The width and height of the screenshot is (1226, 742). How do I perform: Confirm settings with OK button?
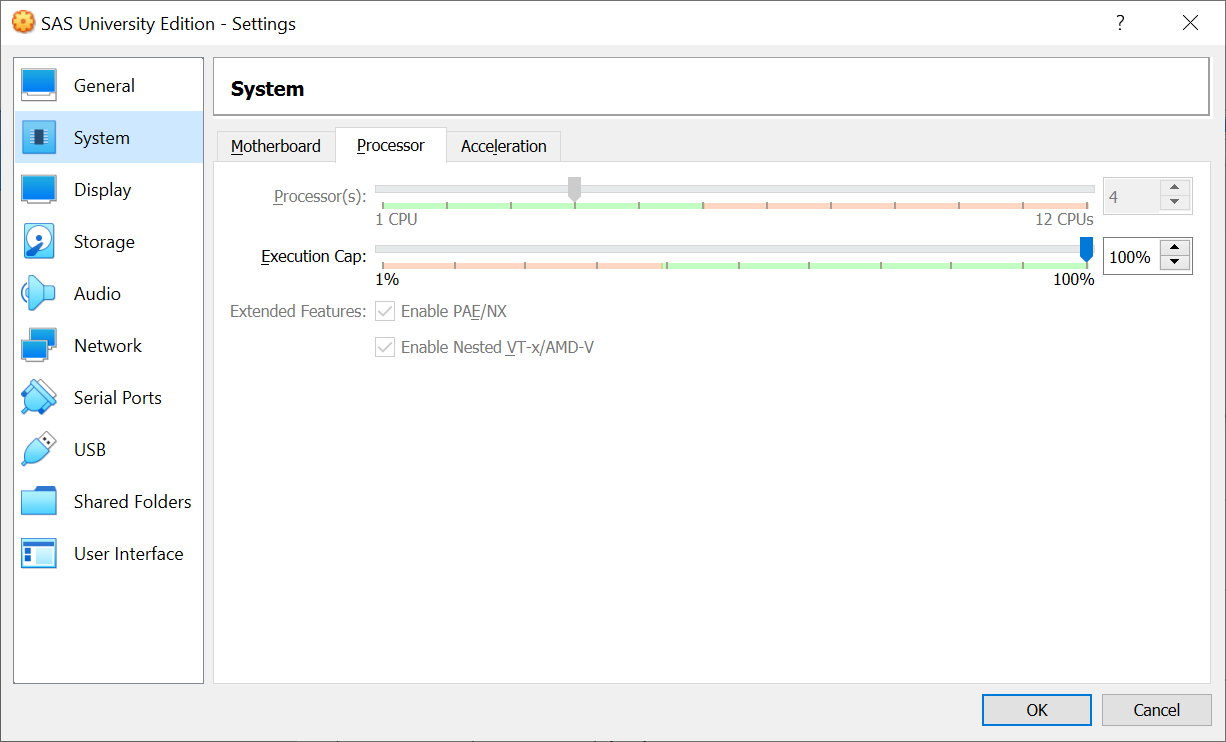pos(1037,710)
